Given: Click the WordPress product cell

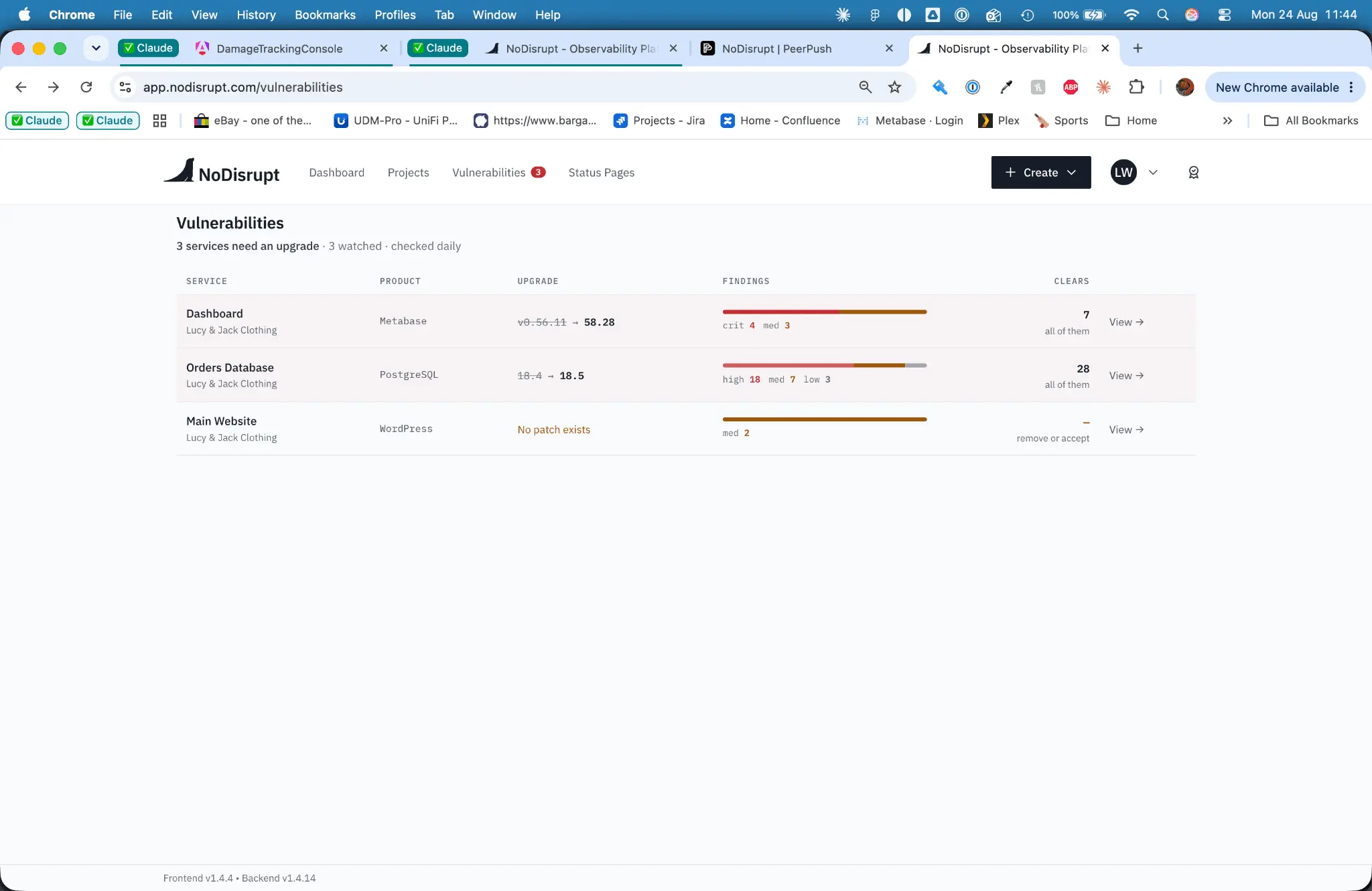Looking at the screenshot, I should 406,429.
